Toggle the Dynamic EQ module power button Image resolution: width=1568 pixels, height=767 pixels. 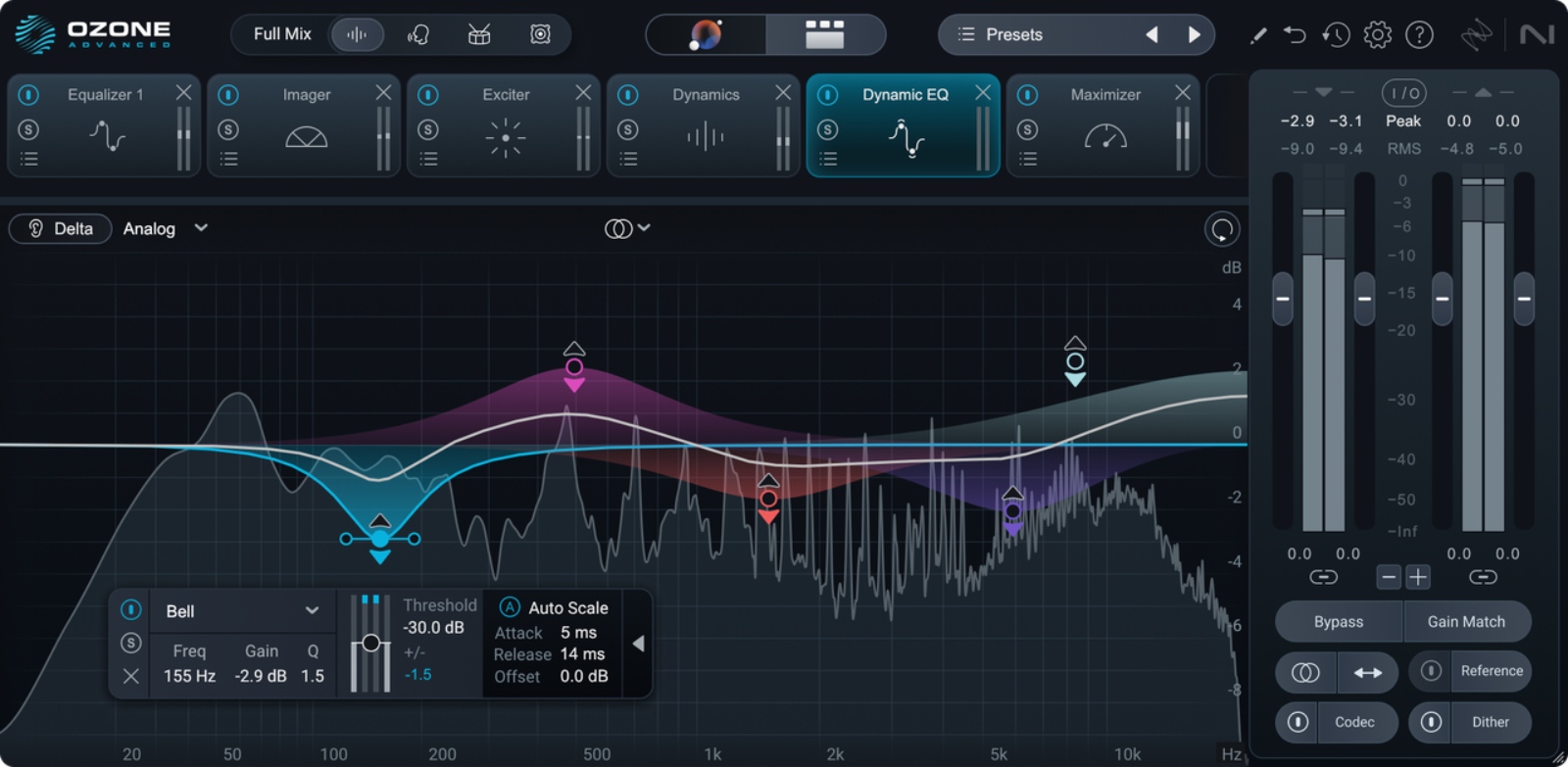pos(827,95)
